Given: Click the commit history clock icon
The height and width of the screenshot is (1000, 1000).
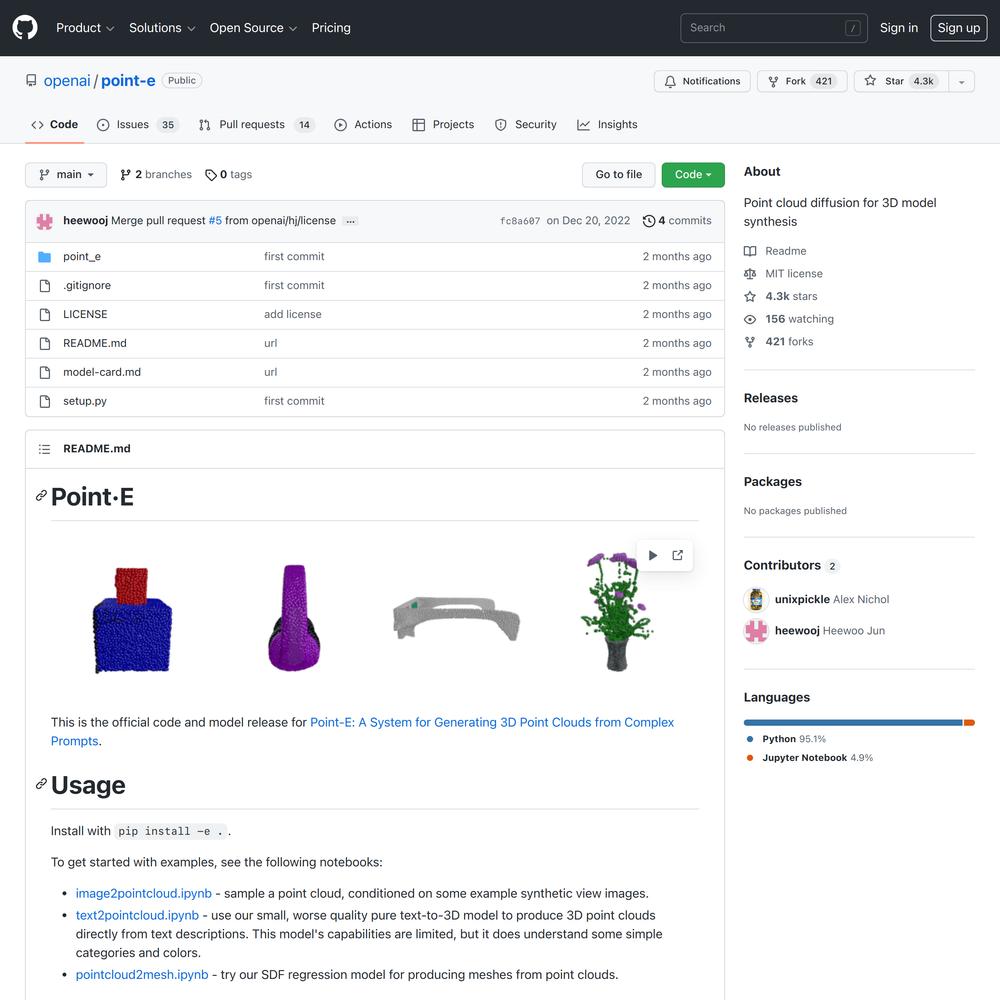Looking at the screenshot, I should tap(649, 221).
